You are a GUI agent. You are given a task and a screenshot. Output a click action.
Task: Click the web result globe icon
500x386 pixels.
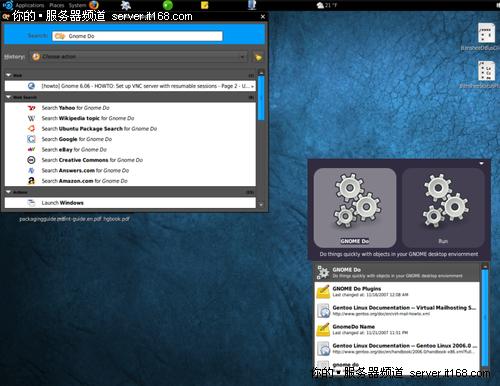pyautogui.click(x=31, y=86)
